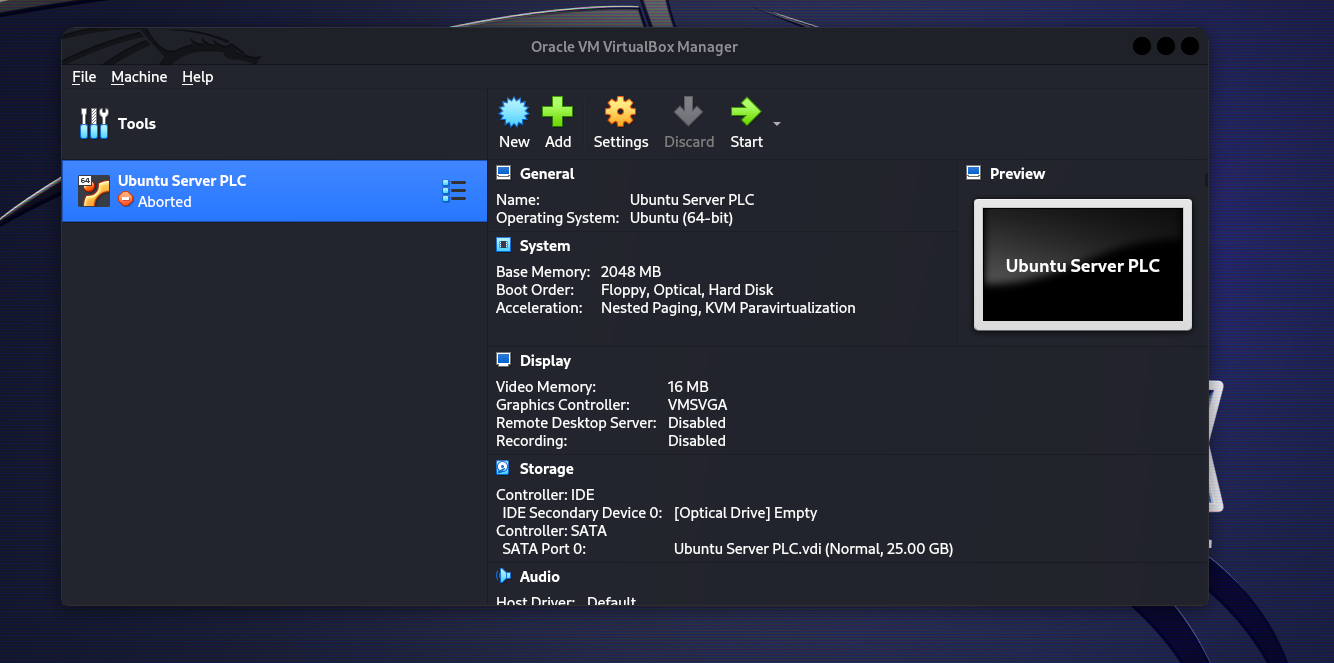Click the Display section screen icon
Image resolution: width=1334 pixels, height=663 pixels.
tap(504, 360)
